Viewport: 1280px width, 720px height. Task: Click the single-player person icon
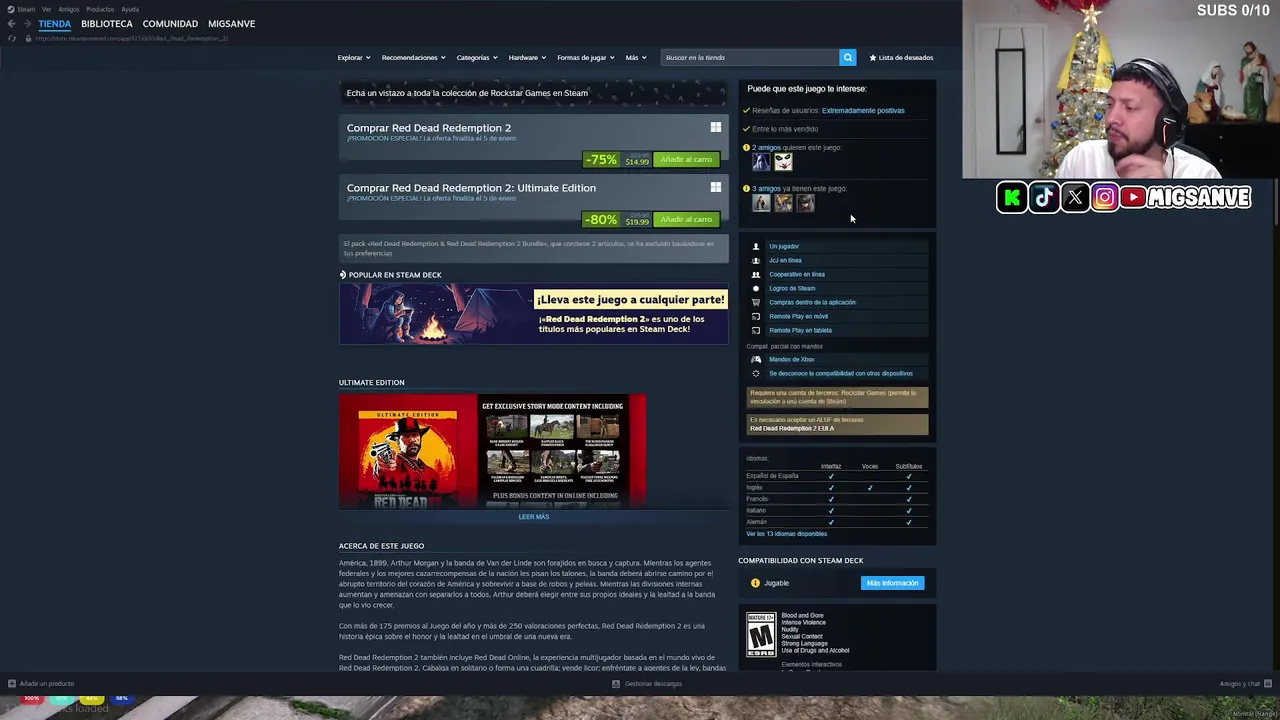point(756,246)
